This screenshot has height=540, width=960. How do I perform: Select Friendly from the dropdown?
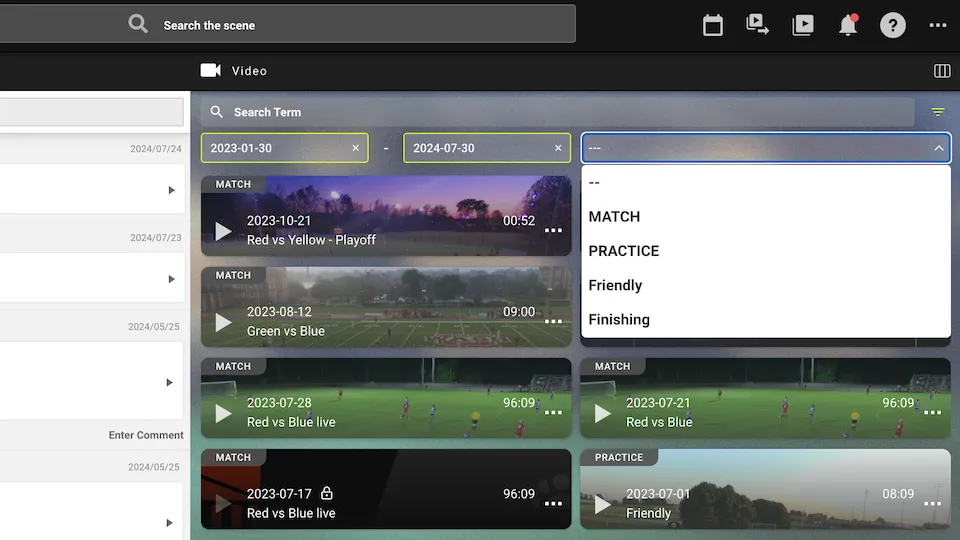coord(765,285)
